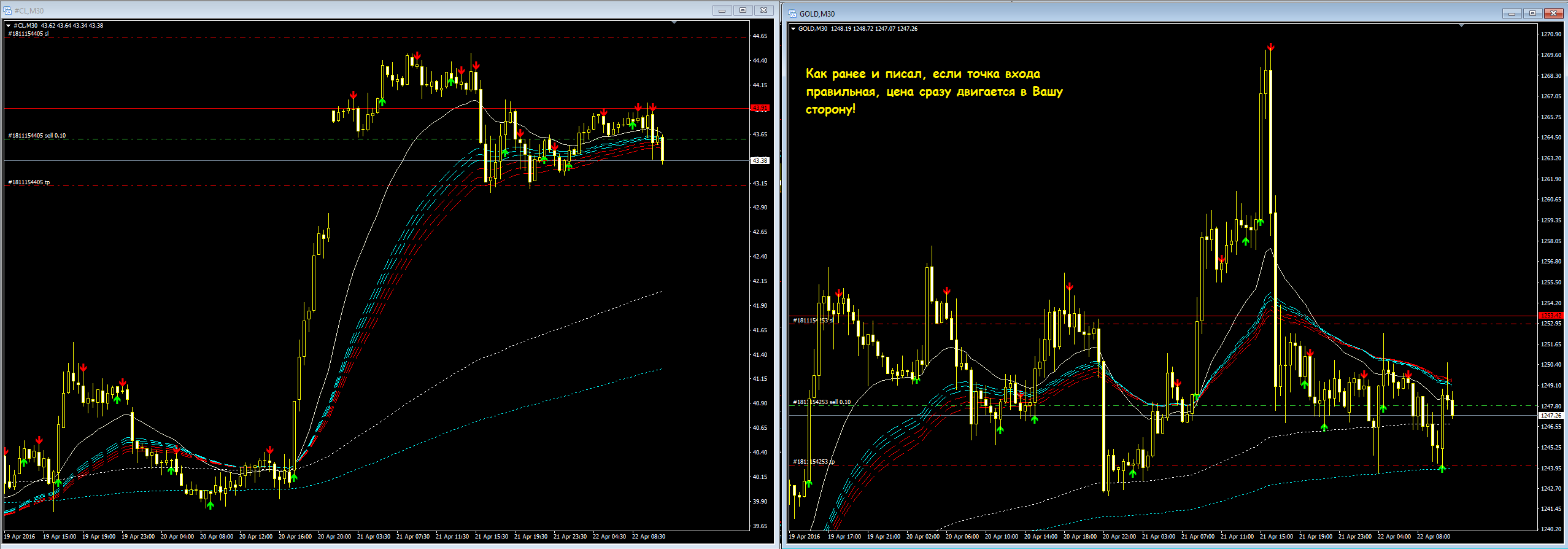Minimize the #CL,M30 chart window
This screenshot has width=1568, height=549.
coord(722,10)
